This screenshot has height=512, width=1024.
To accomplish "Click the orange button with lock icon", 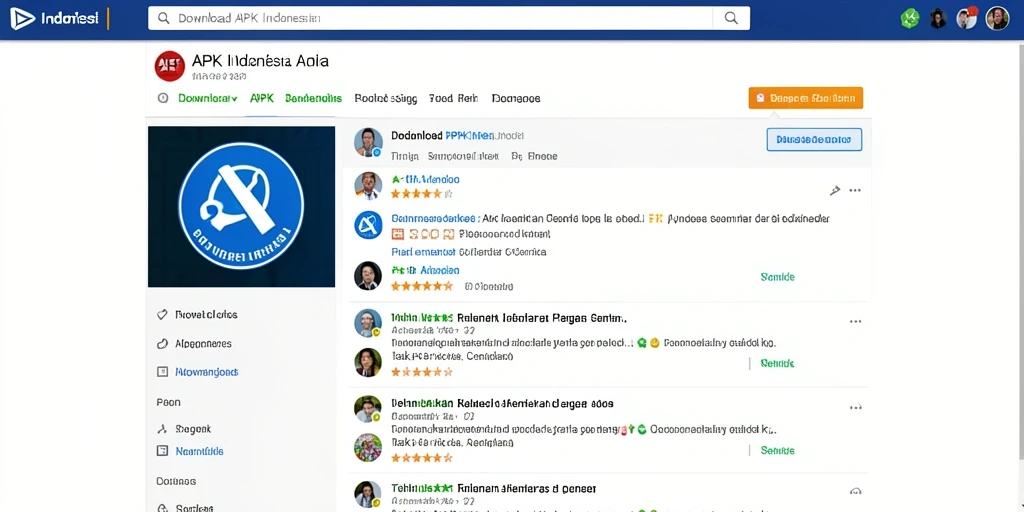I will (x=806, y=99).
